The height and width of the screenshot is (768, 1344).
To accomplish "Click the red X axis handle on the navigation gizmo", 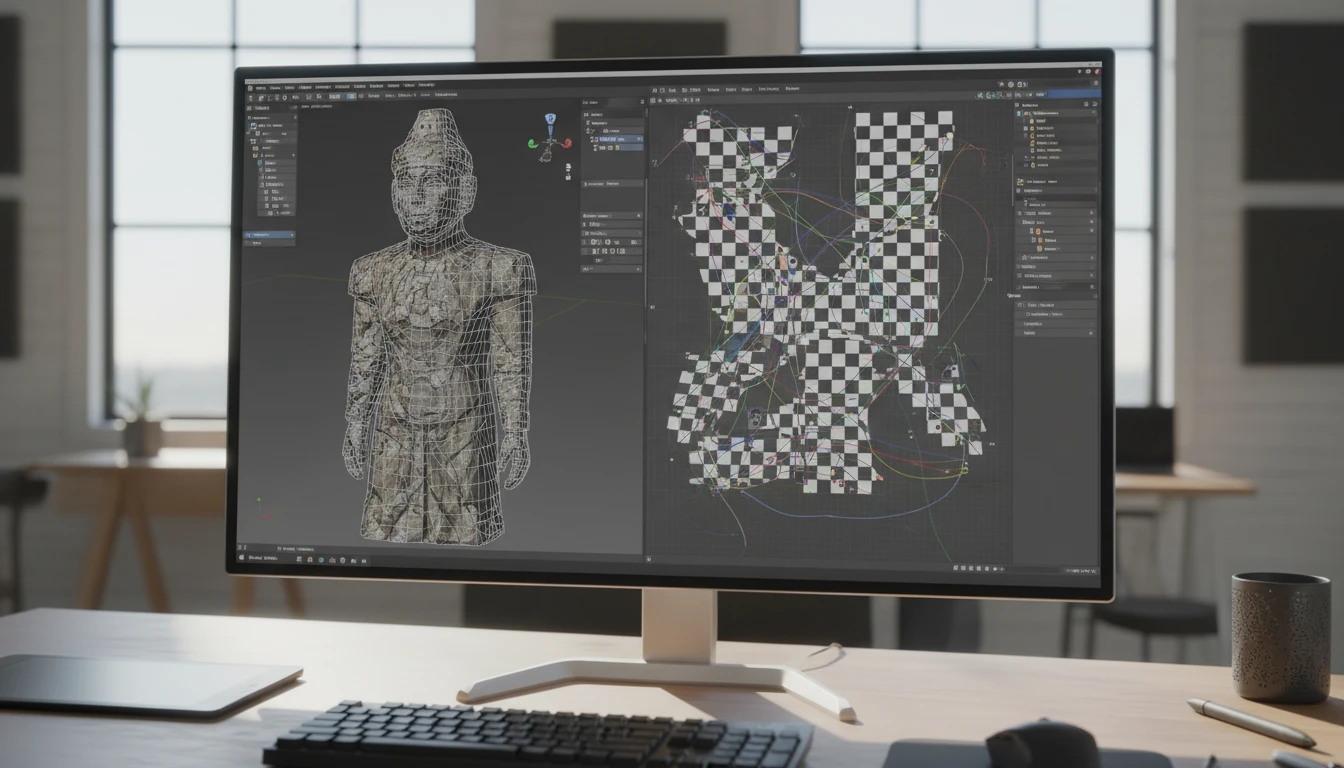I will tap(567, 143).
